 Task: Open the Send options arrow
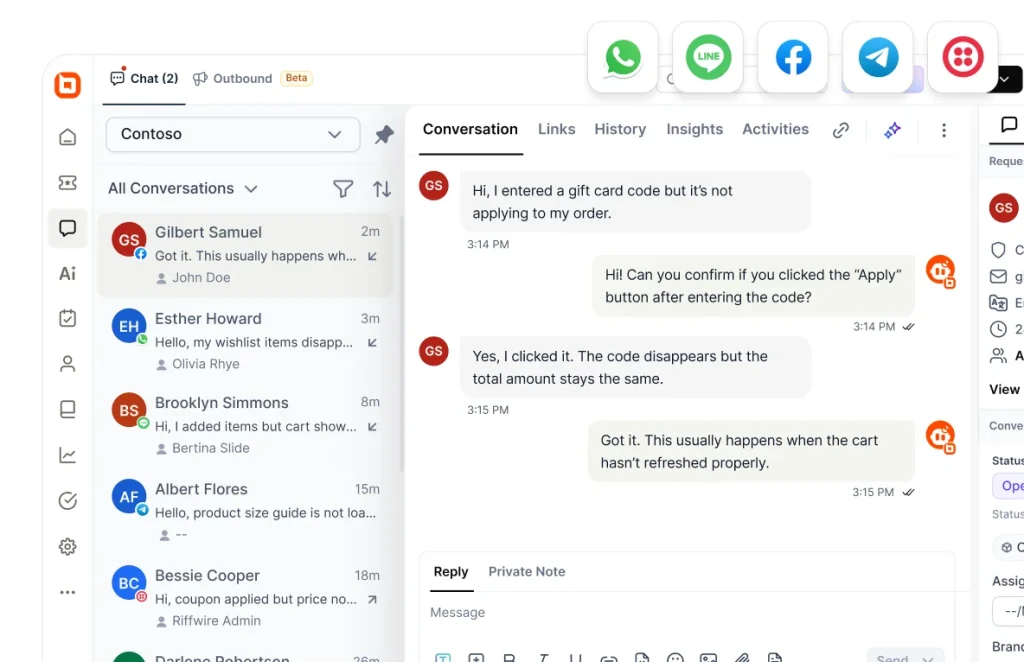[927, 659]
